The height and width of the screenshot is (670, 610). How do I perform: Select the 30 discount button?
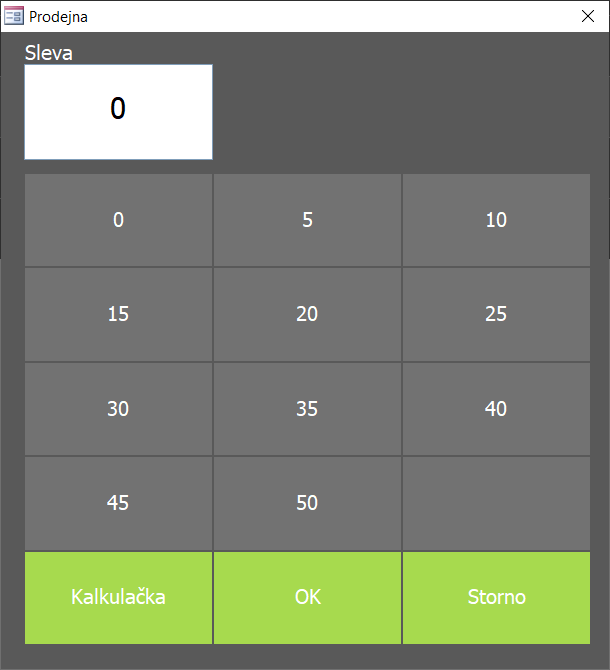coord(118,408)
